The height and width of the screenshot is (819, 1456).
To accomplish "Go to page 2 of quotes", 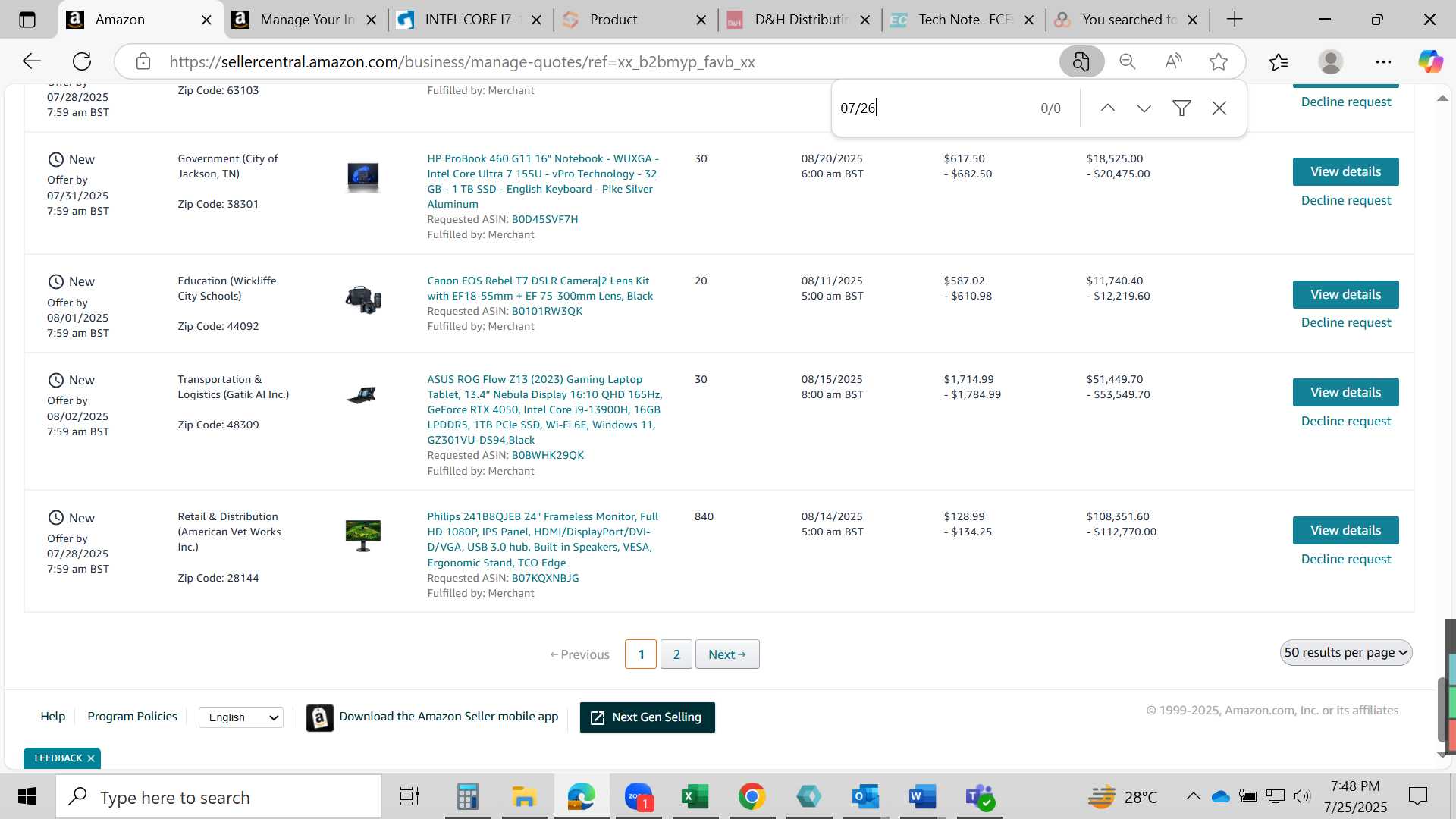I will coord(676,654).
